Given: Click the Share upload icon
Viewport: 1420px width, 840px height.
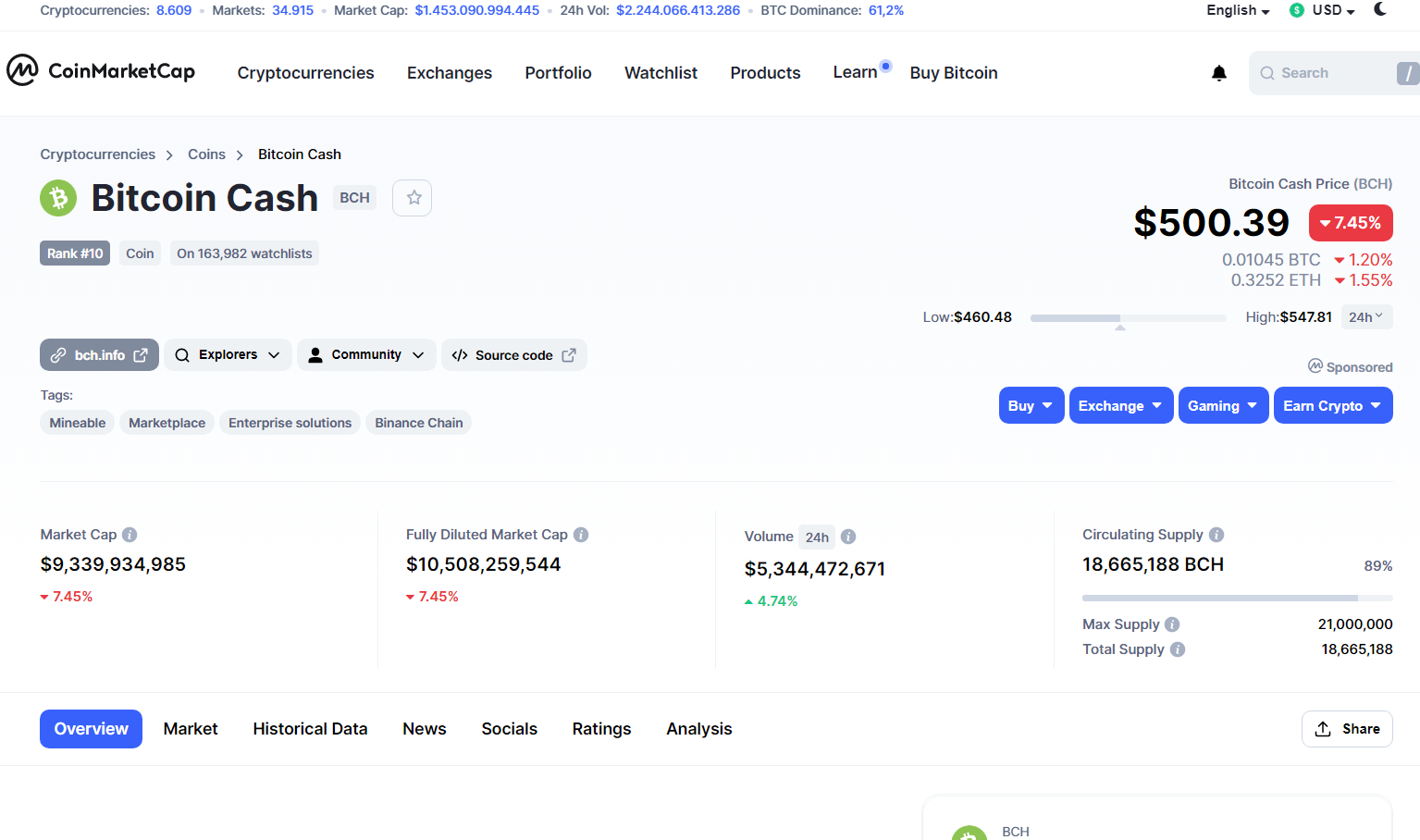Looking at the screenshot, I should 1323,729.
